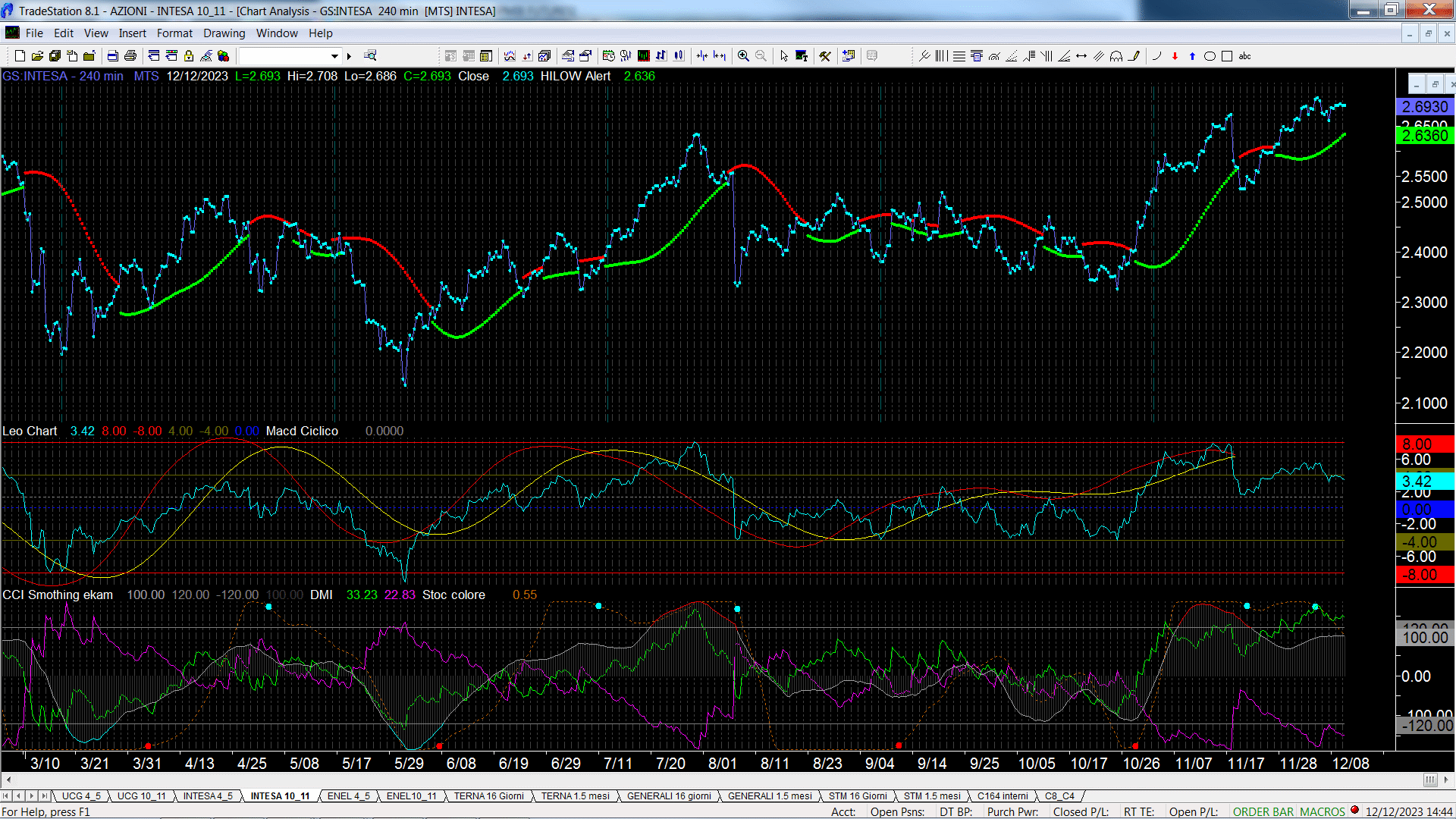The image size is (1456, 819).
Task: Click horizontal scrollbar right arrow
Action: pyautogui.click(x=1446, y=780)
